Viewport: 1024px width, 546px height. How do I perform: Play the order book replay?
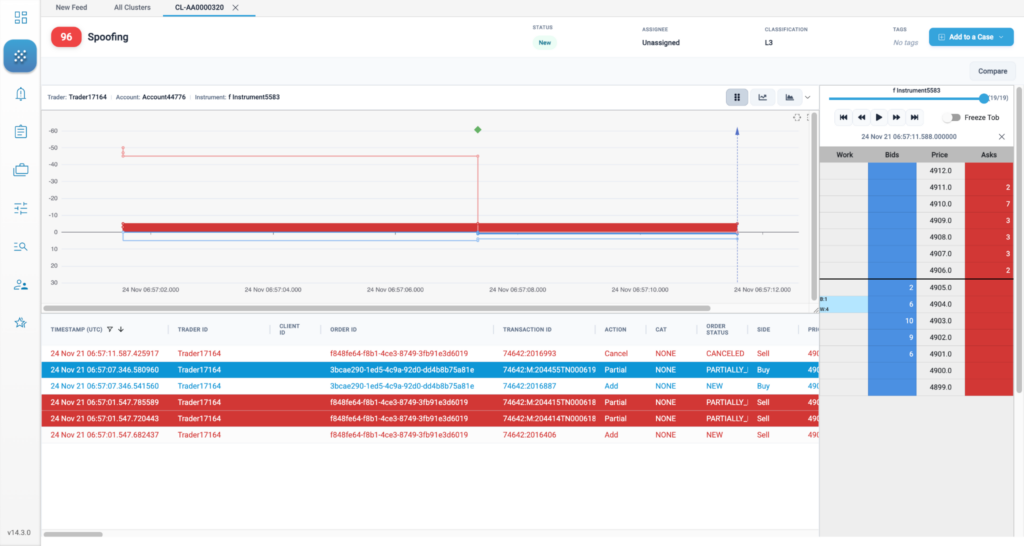[x=879, y=118]
